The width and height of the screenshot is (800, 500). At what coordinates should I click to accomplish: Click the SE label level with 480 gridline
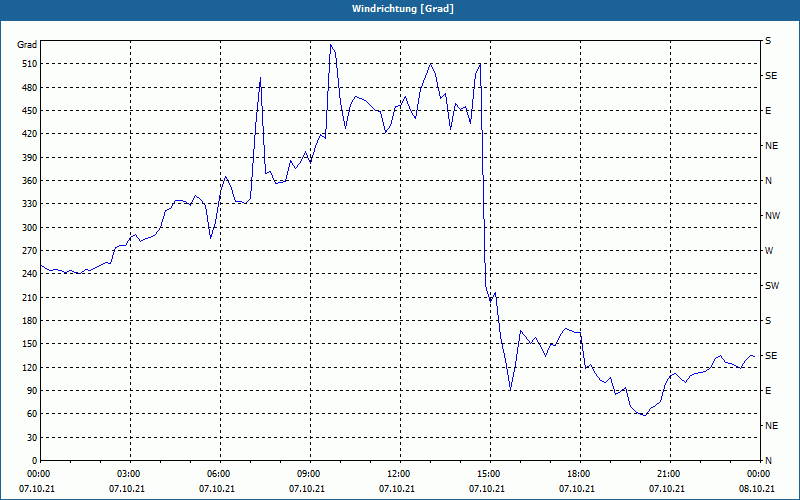[x=771, y=76]
